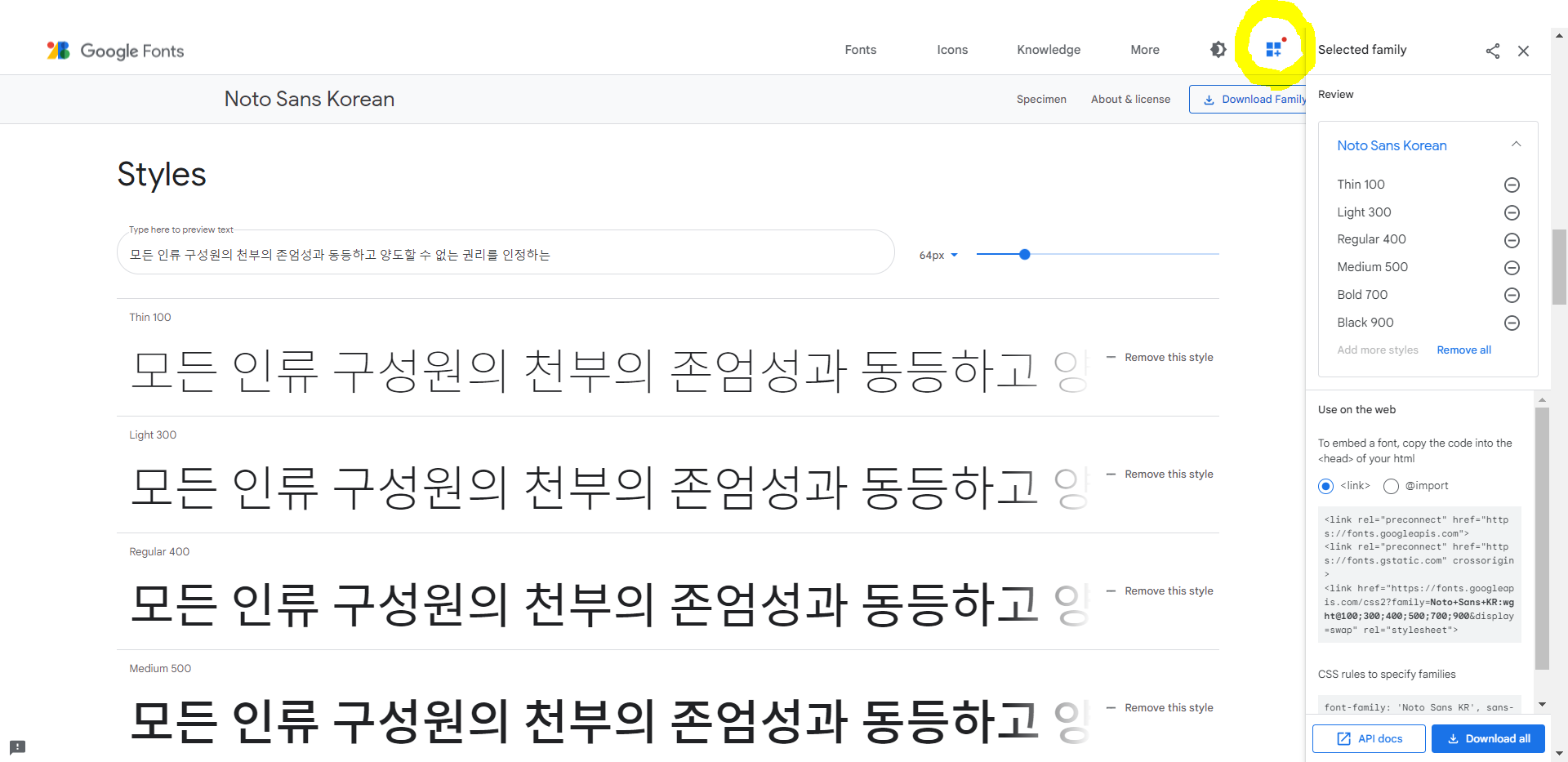Click the Styles heading

[x=162, y=175]
